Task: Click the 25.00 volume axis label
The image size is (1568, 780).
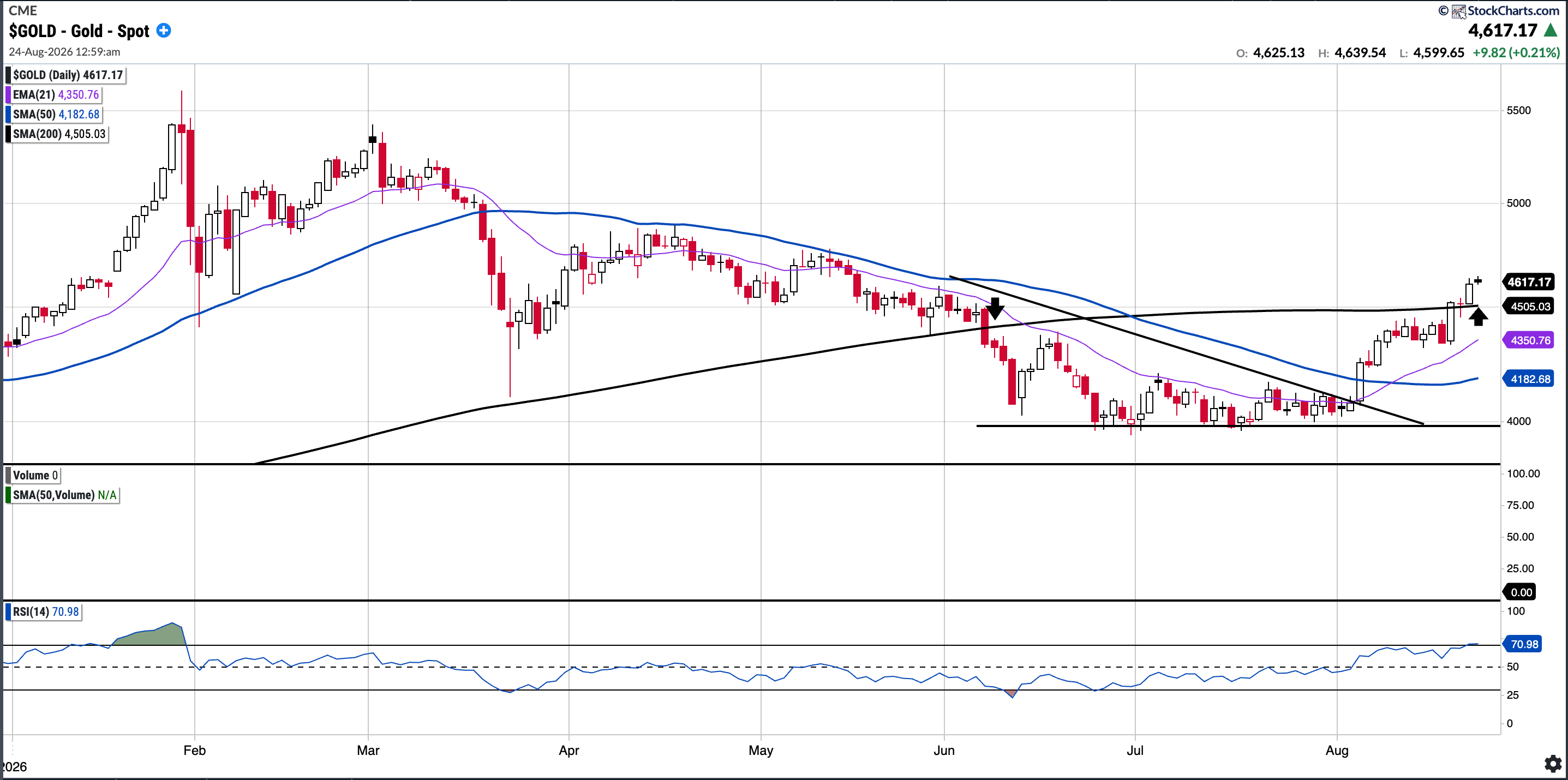Action: [x=1520, y=568]
